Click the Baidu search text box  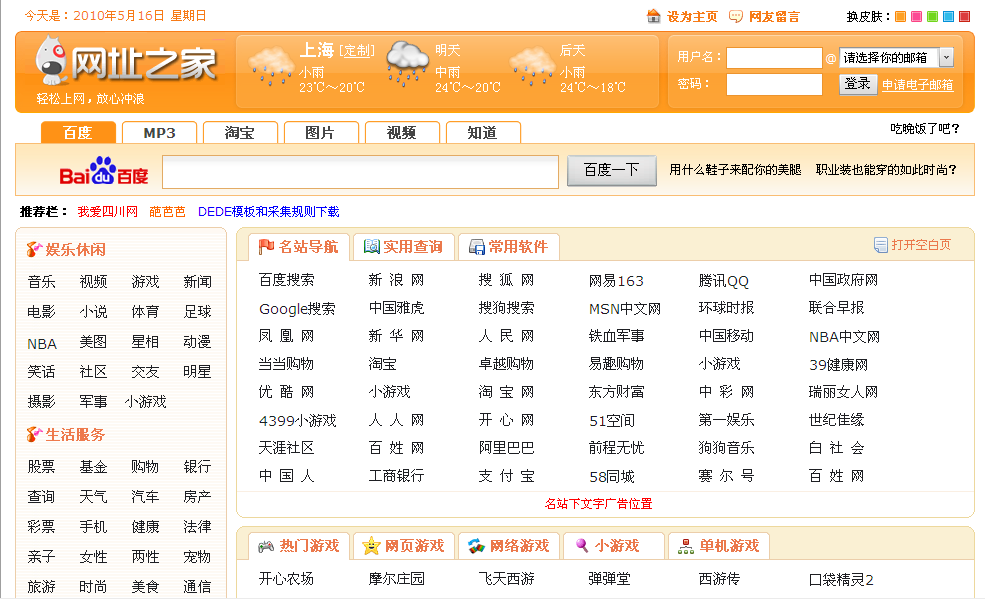[361, 171]
